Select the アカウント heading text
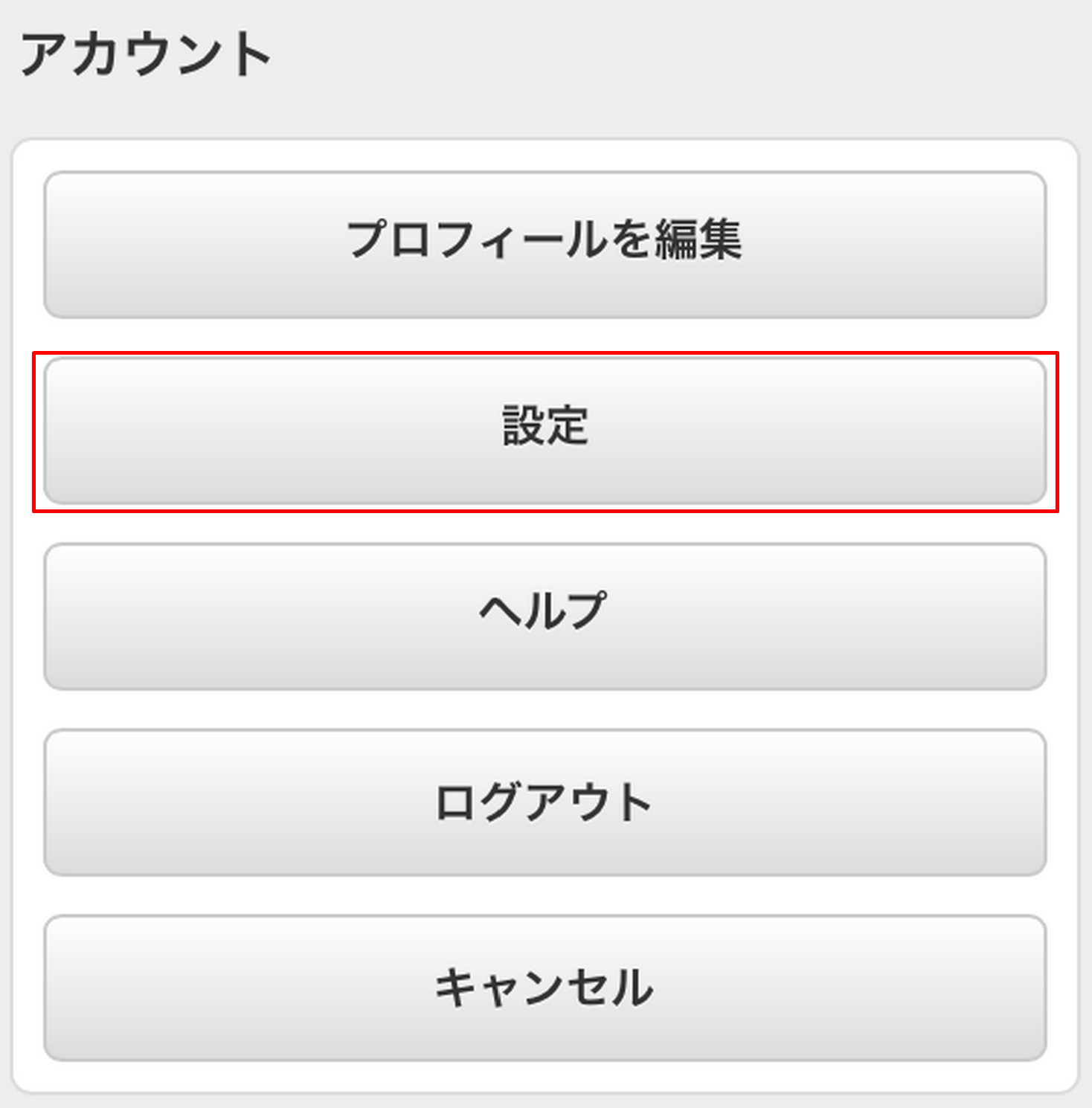Screen dimensions: 1092x1108 point(146,55)
